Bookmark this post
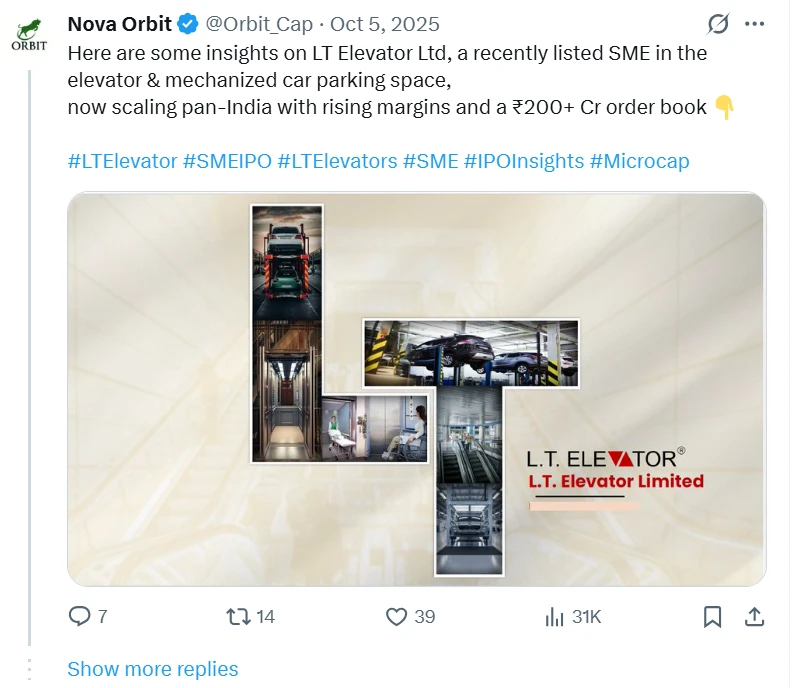The width and height of the screenshot is (795, 688). [x=712, y=617]
